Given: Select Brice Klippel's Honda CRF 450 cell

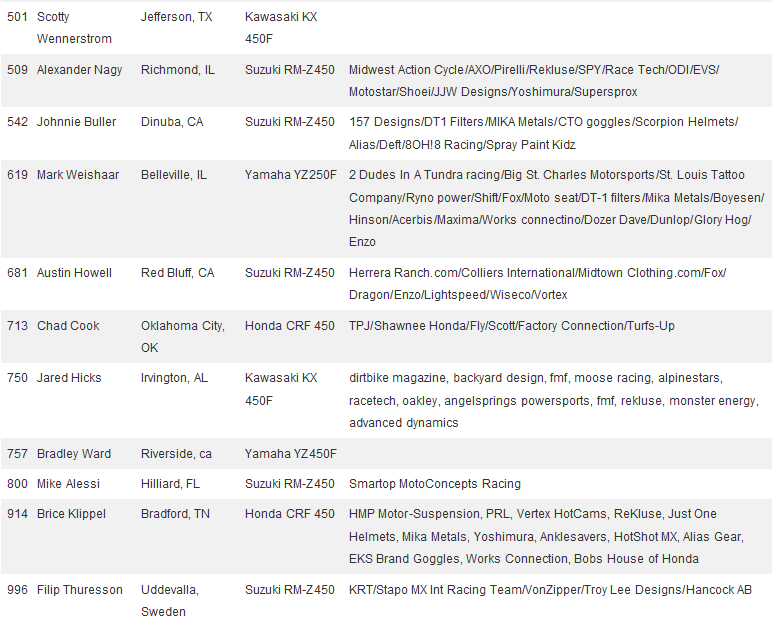Looking at the screenshot, I should (290, 514).
